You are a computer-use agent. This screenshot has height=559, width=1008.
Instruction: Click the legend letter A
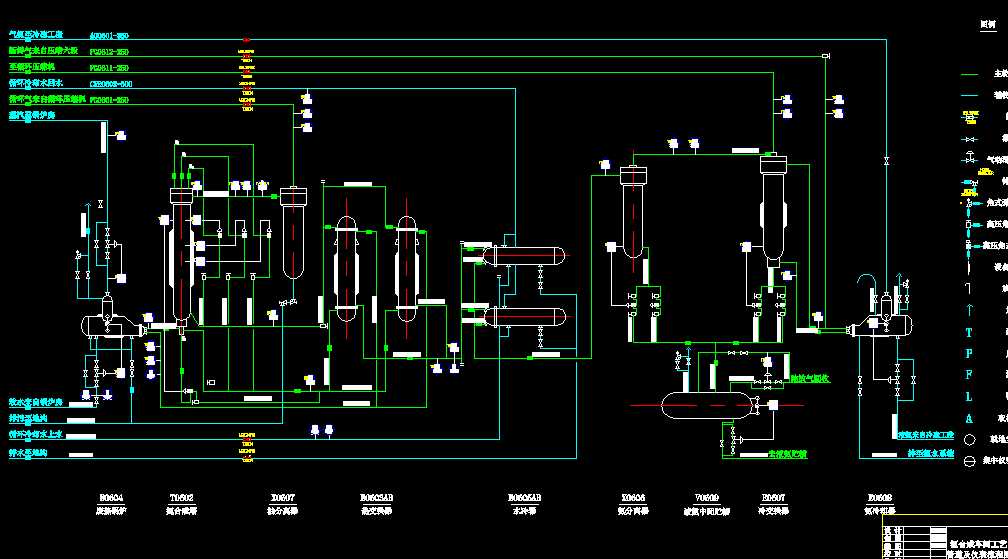point(969,419)
